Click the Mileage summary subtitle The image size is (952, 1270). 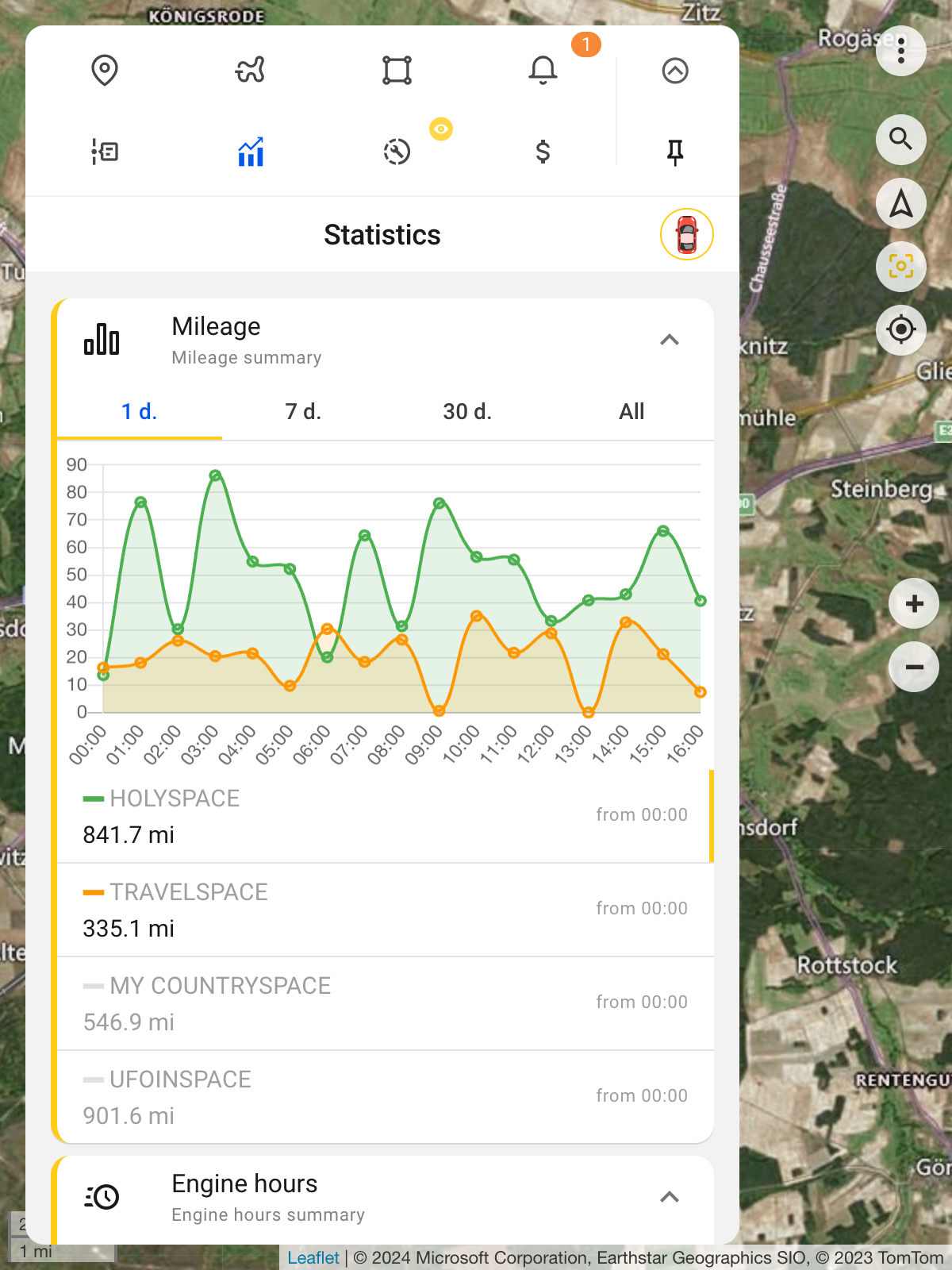click(x=247, y=358)
